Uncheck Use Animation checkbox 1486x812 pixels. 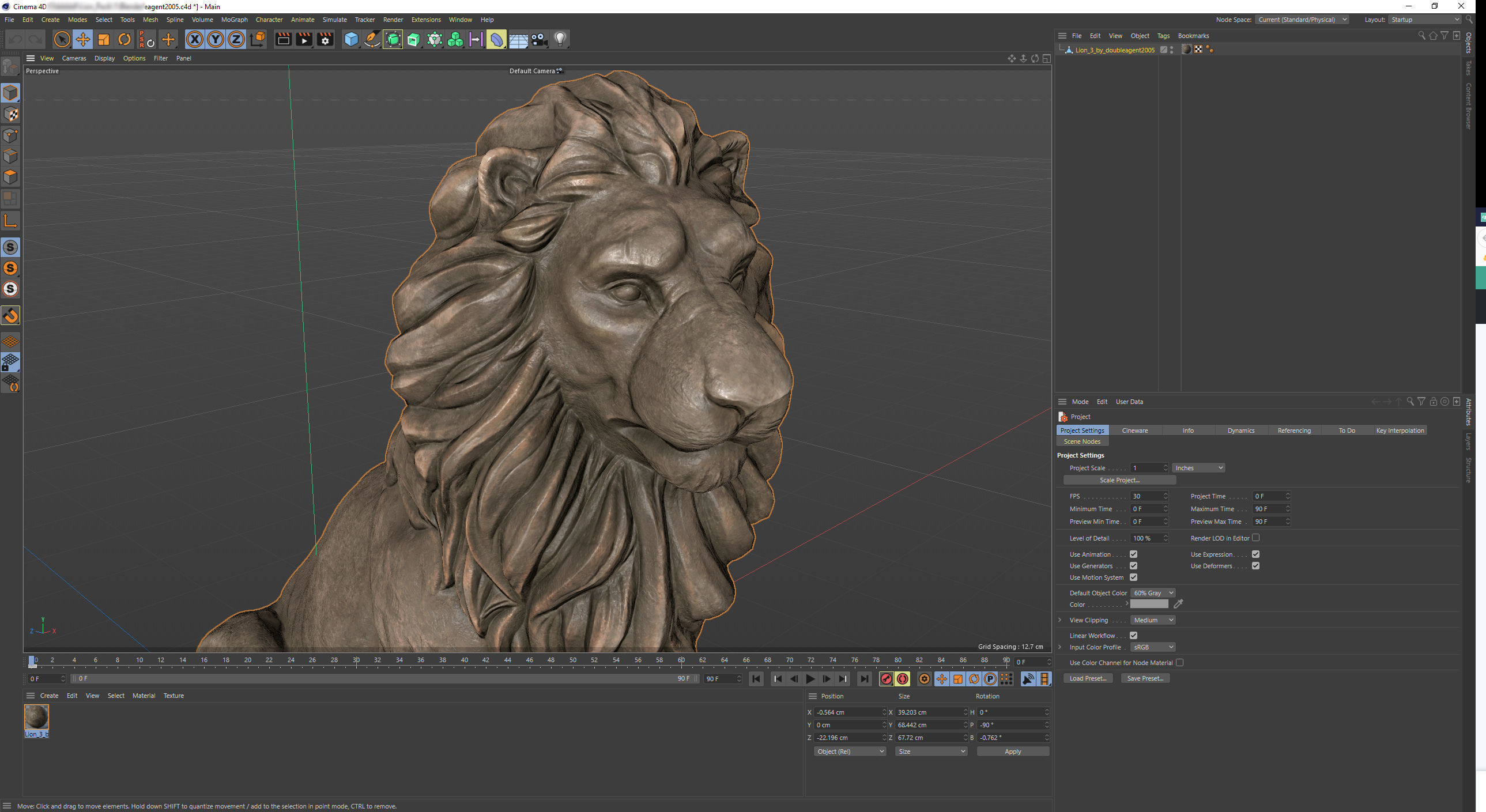point(1134,554)
